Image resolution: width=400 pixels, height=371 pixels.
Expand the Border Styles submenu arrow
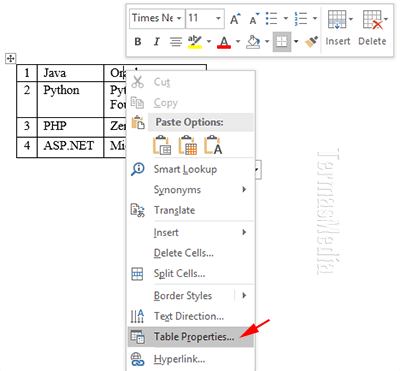[x=244, y=295]
